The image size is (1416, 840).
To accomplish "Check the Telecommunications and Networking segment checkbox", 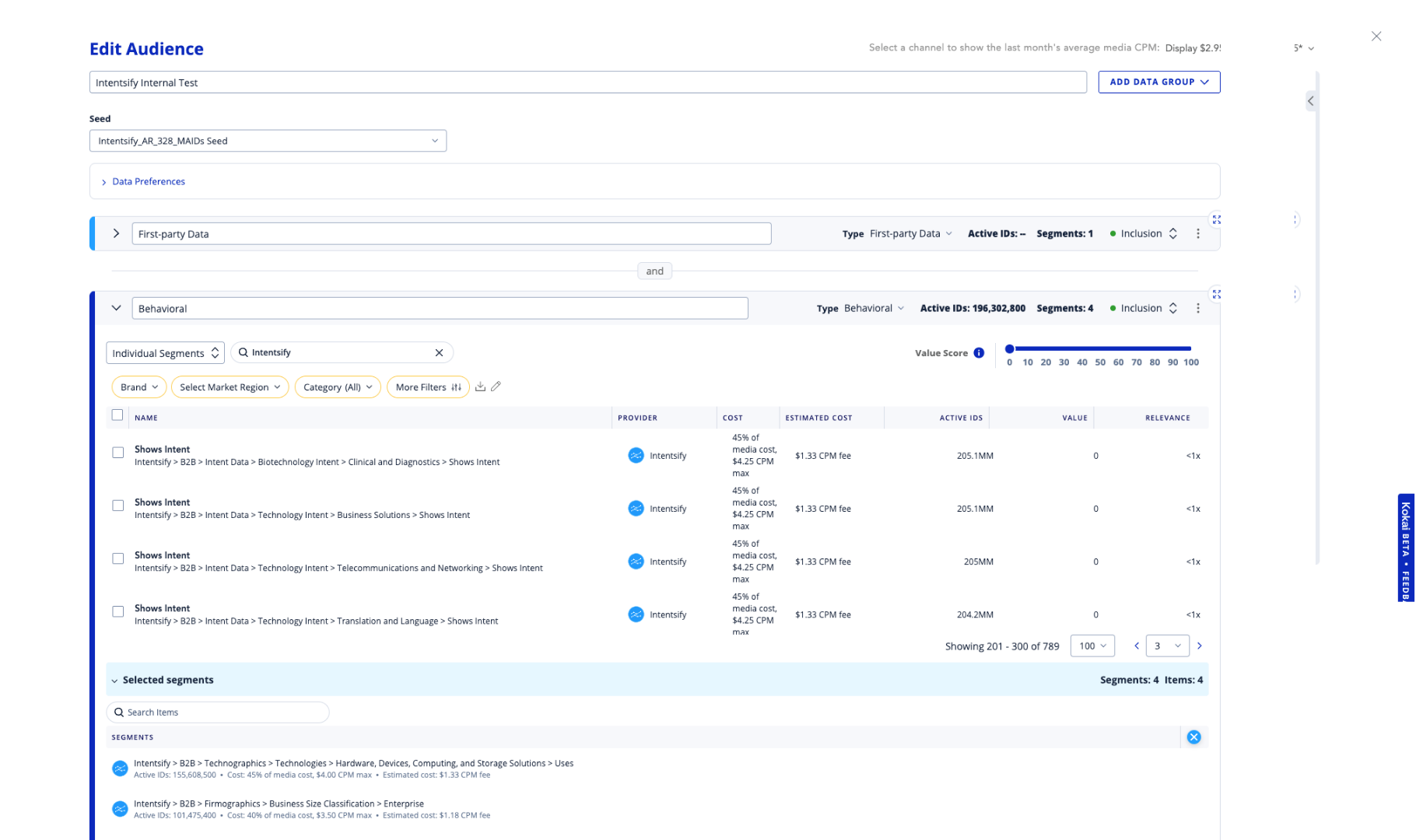I will pos(117,558).
